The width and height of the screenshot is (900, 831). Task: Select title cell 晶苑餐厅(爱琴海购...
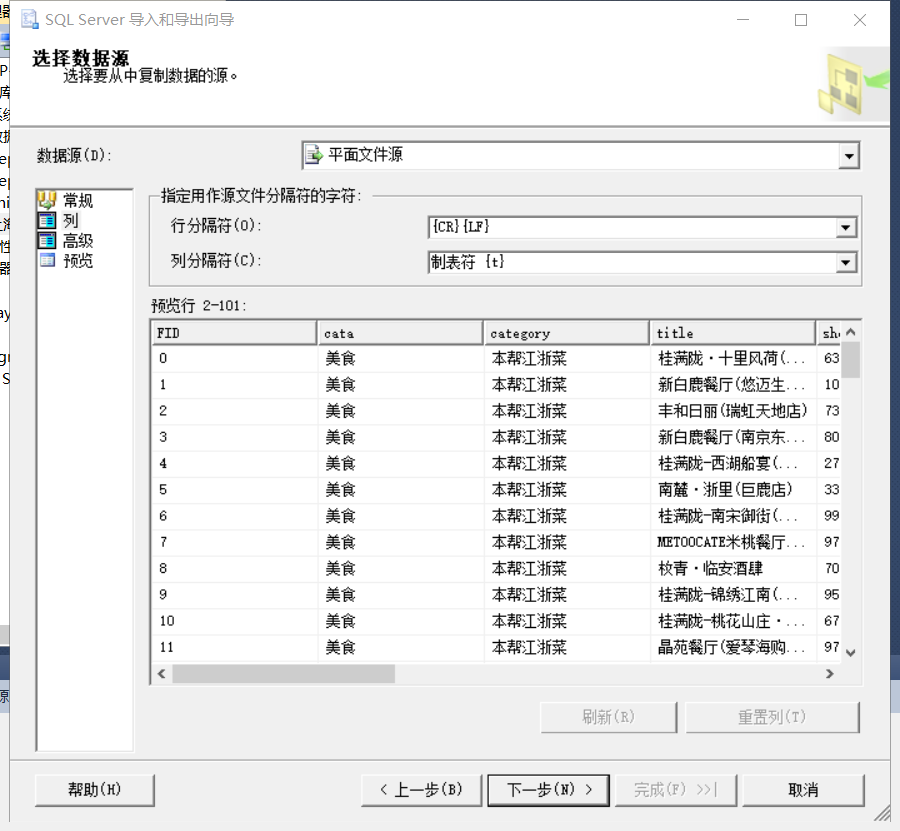click(733, 647)
